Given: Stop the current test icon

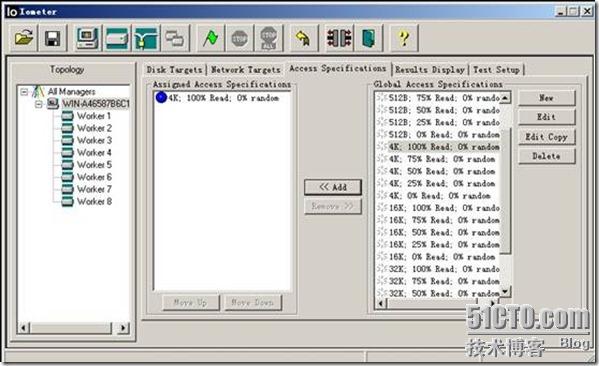Looking at the screenshot, I should click(240, 38).
